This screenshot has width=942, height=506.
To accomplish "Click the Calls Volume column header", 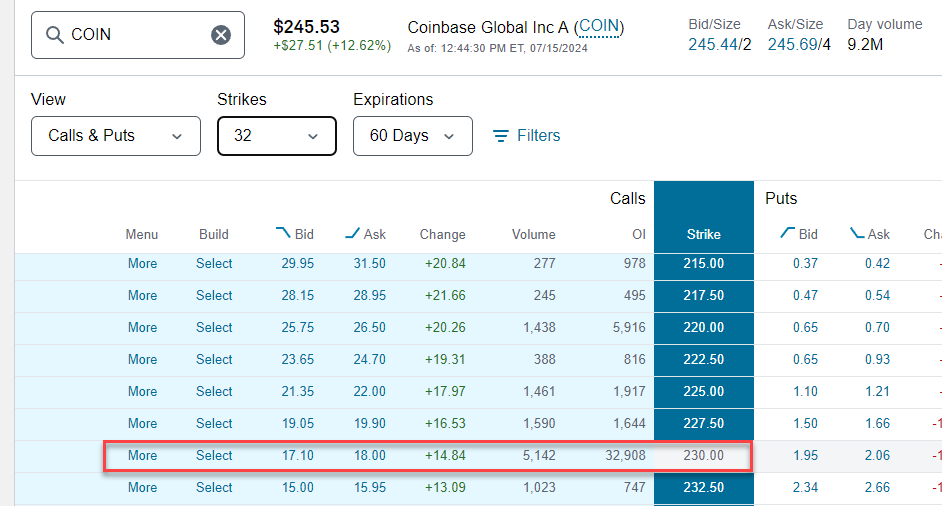I will [x=533, y=234].
